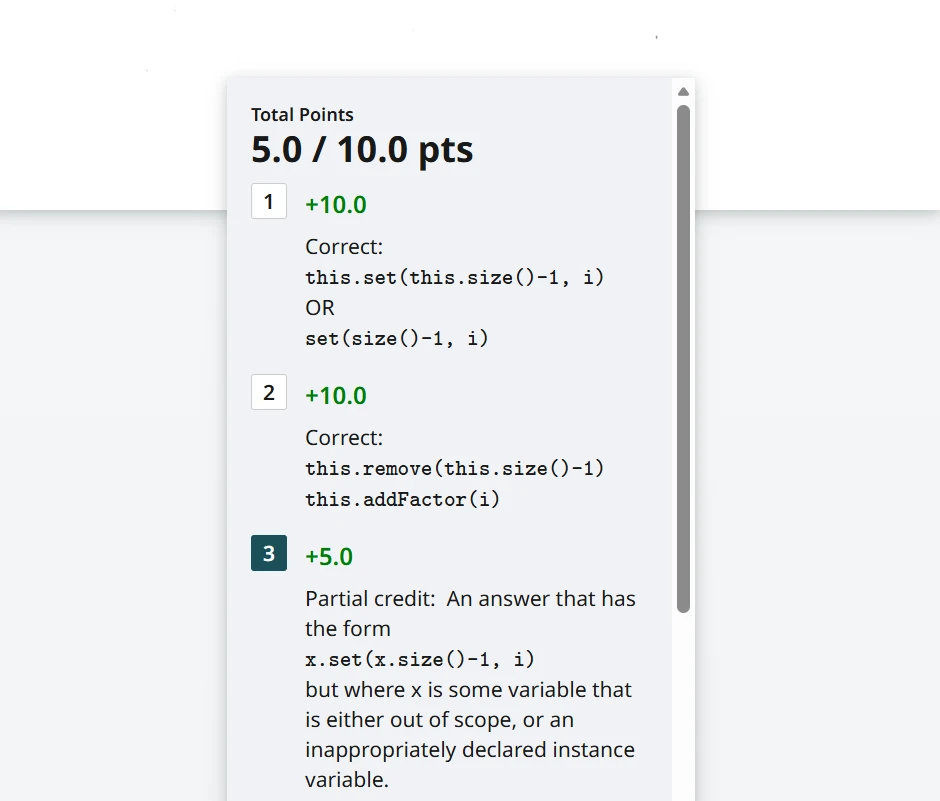Click the this.set(this.size()-1, i) code line
This screenshot has width=940, height=801.
pyautogui.click(x=454, y=277)
